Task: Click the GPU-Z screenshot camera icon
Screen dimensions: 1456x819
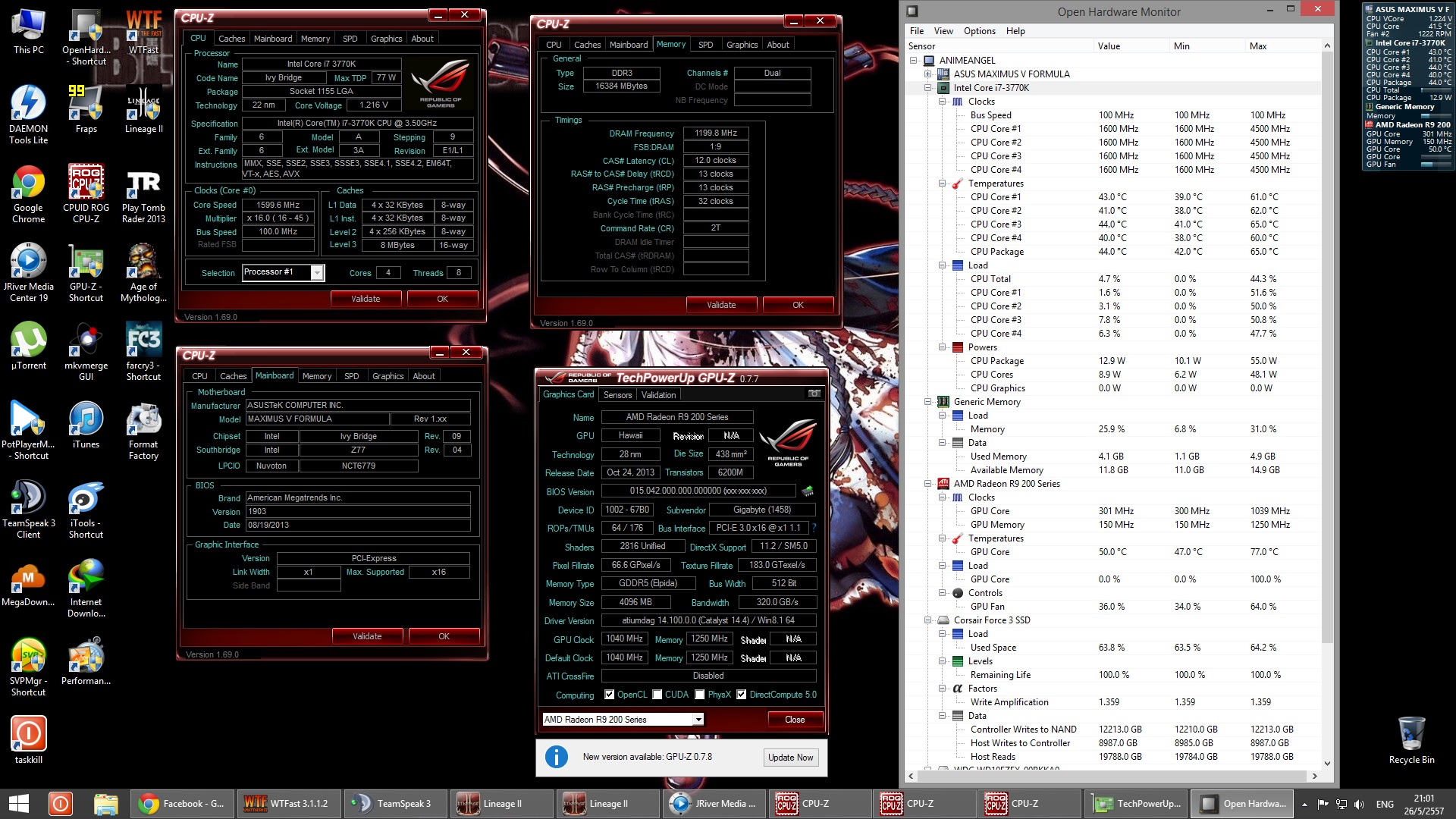Action: [814, 394]
